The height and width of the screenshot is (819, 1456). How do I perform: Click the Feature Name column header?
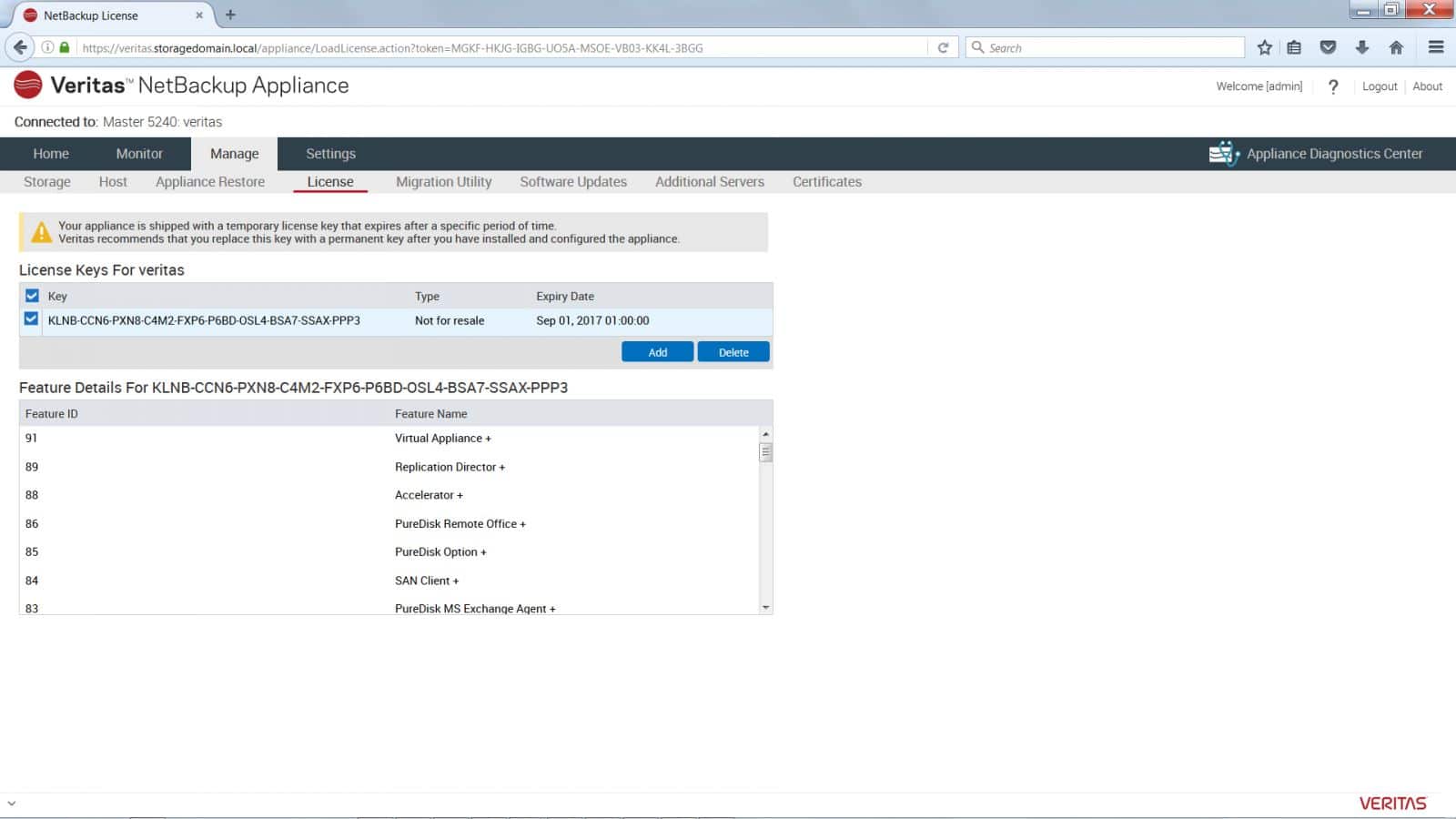pos(430,414)
